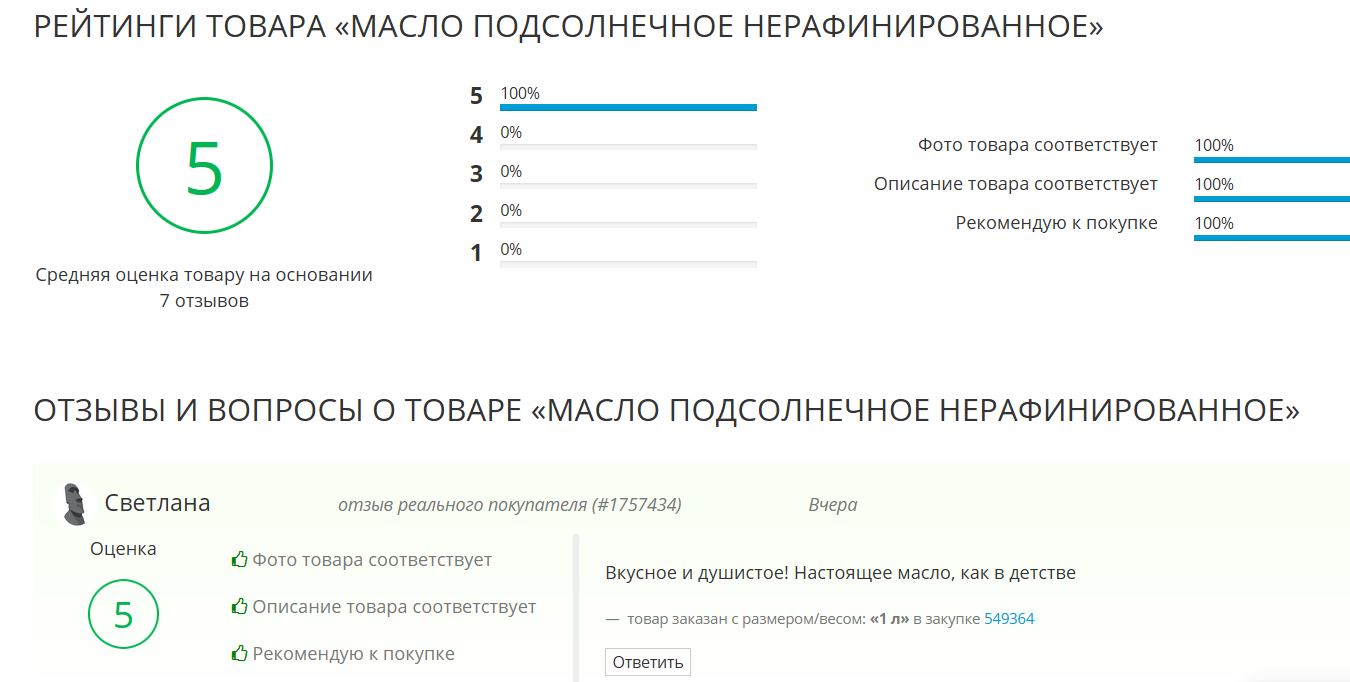The height and width of the screenshot is (682, 1350).
Task: Click the 'Рекомендую к покупке' summary progress bar
Action: pyautogui.click(x=1271, y=237)
